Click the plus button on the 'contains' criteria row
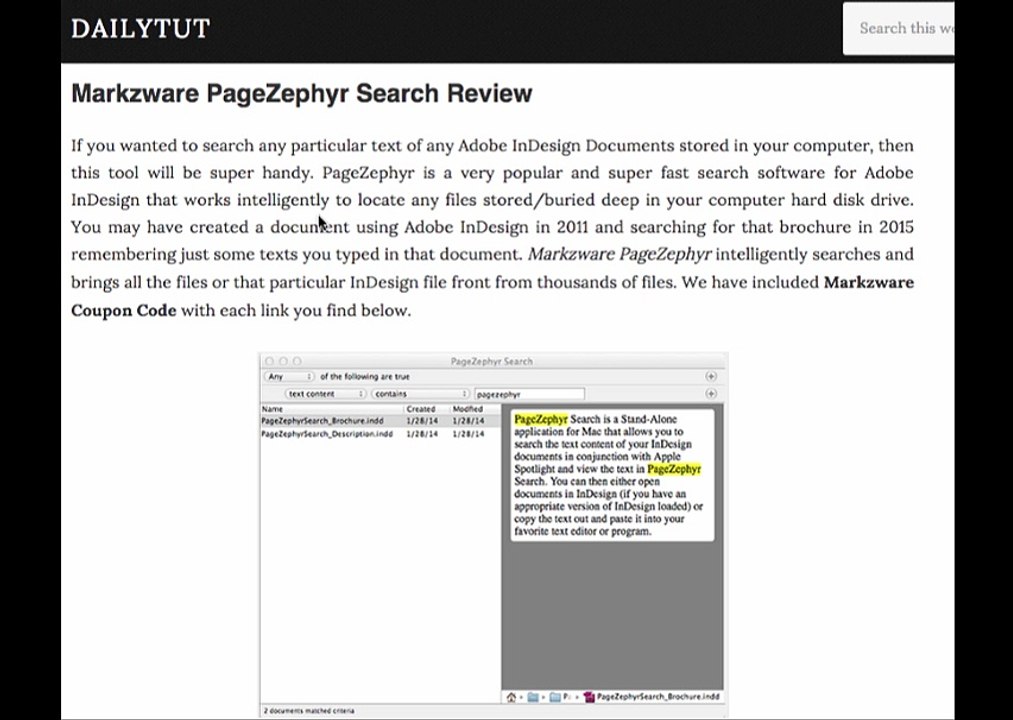 pos(711,394)
